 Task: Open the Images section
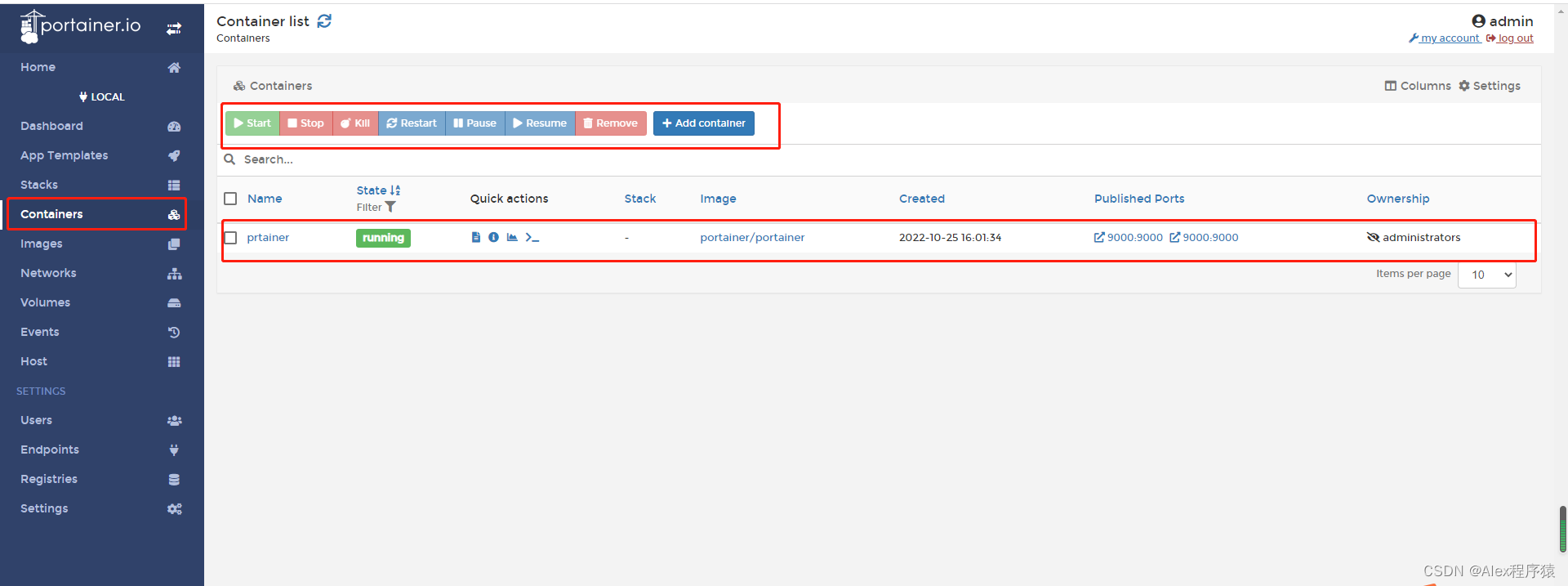point(101,244)
